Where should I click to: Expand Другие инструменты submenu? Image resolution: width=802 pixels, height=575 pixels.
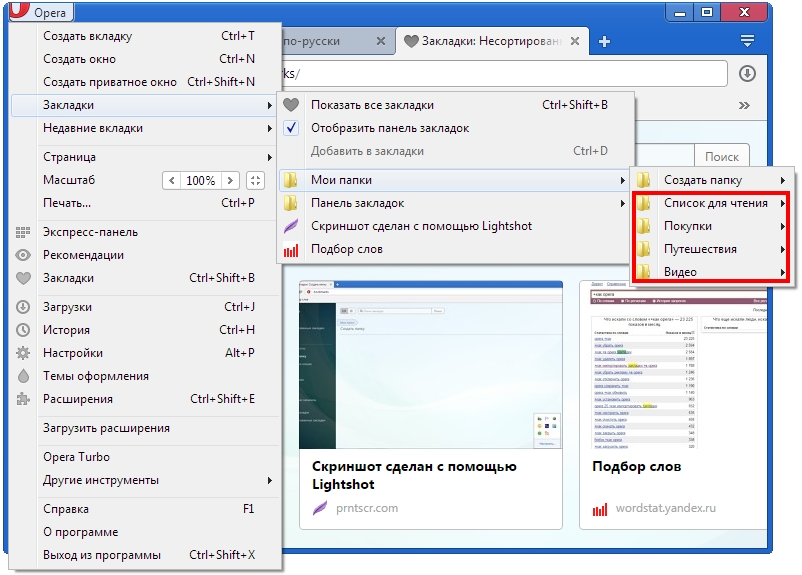pyautogui.click(x=146, y=480)
